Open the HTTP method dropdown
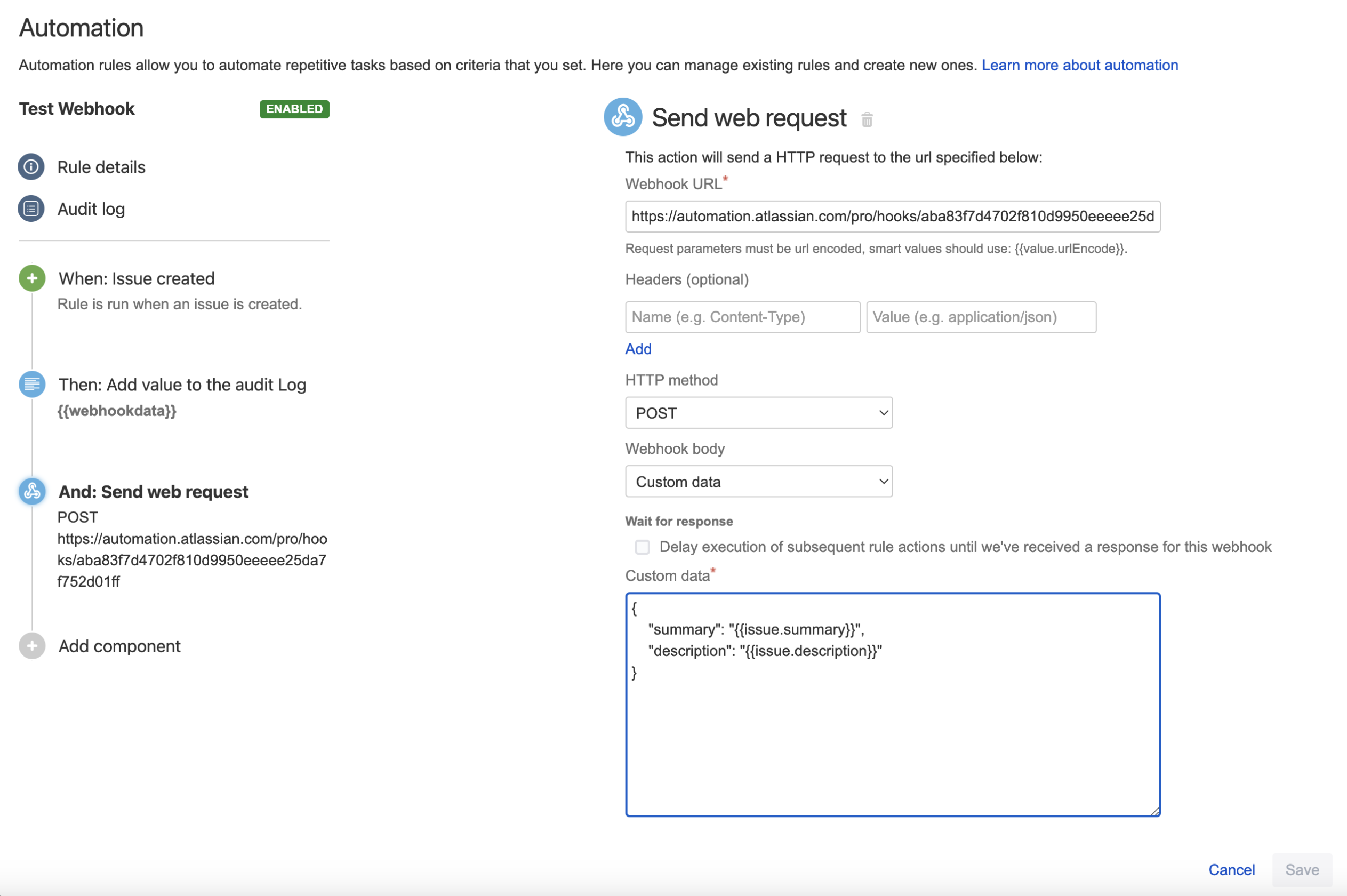The height and width of the screenshot is (896, 1347). (x=759, y=413)
